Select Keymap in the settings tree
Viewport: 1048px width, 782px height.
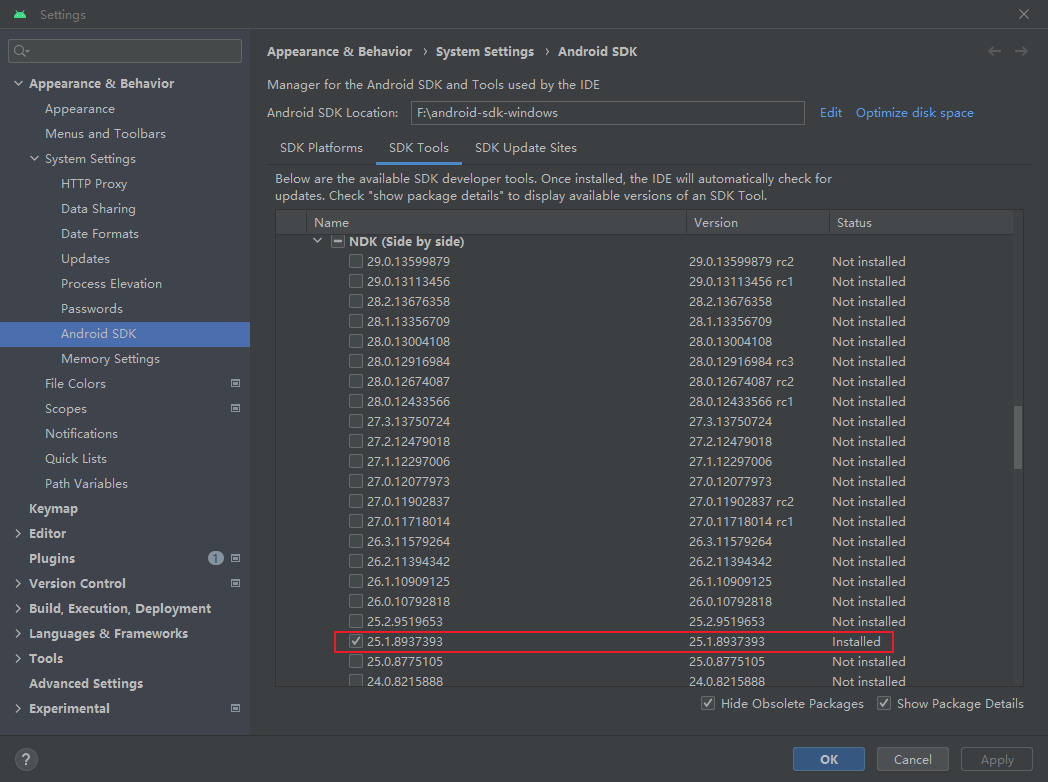pyautogui.click(x=53, y=509)
